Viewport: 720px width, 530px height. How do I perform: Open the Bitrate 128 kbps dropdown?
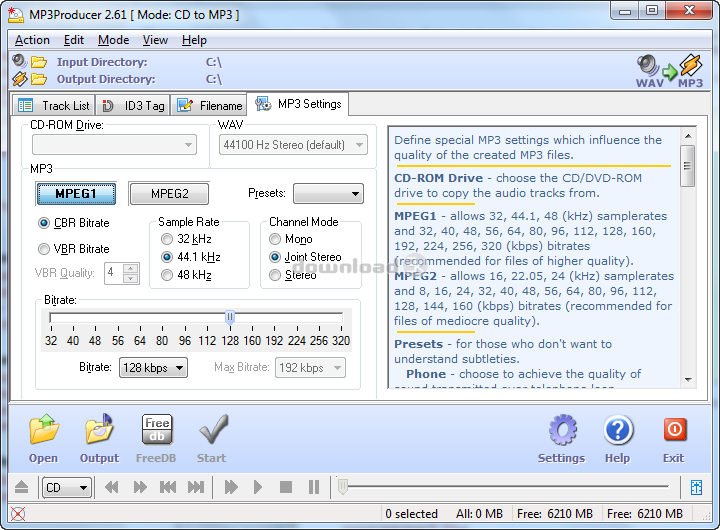(x=153, y=367)
